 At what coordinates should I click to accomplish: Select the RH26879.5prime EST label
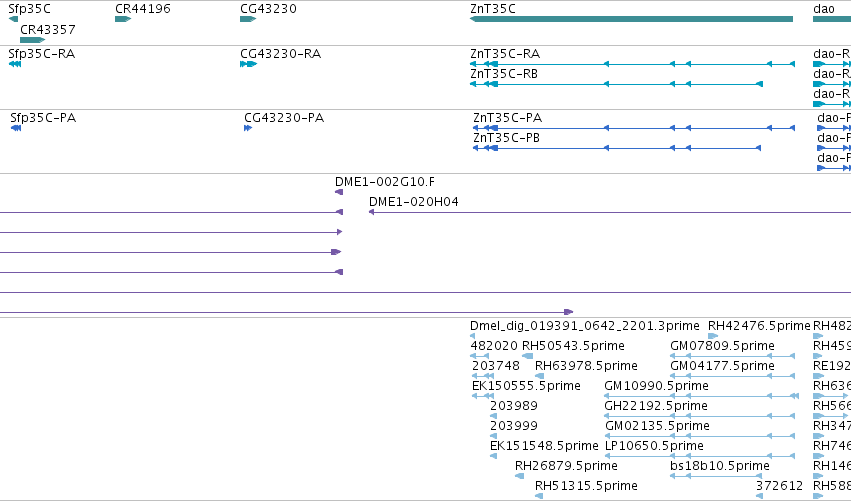(x=566, y=466)
